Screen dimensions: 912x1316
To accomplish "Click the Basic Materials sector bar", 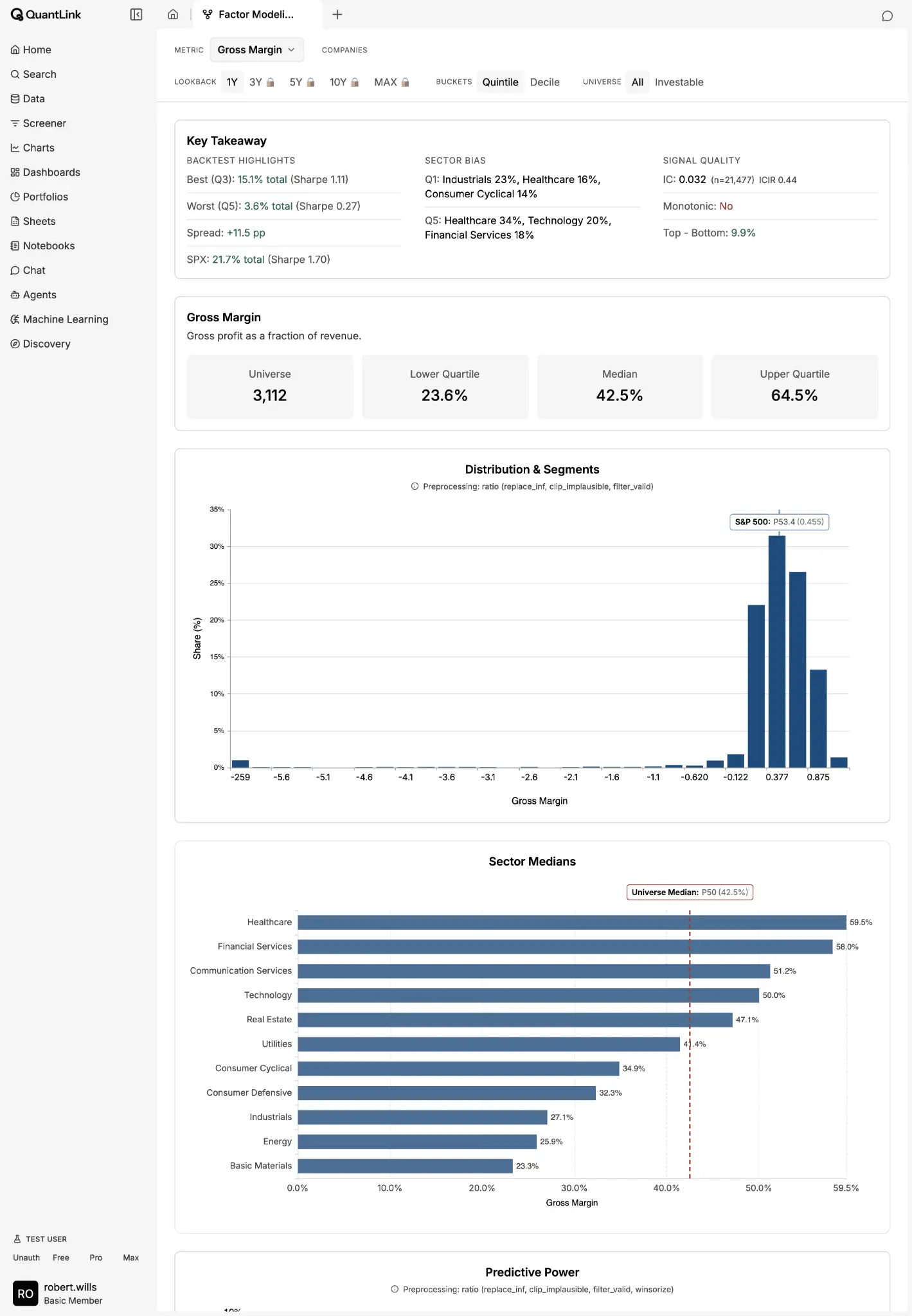I will [406, 1166].
